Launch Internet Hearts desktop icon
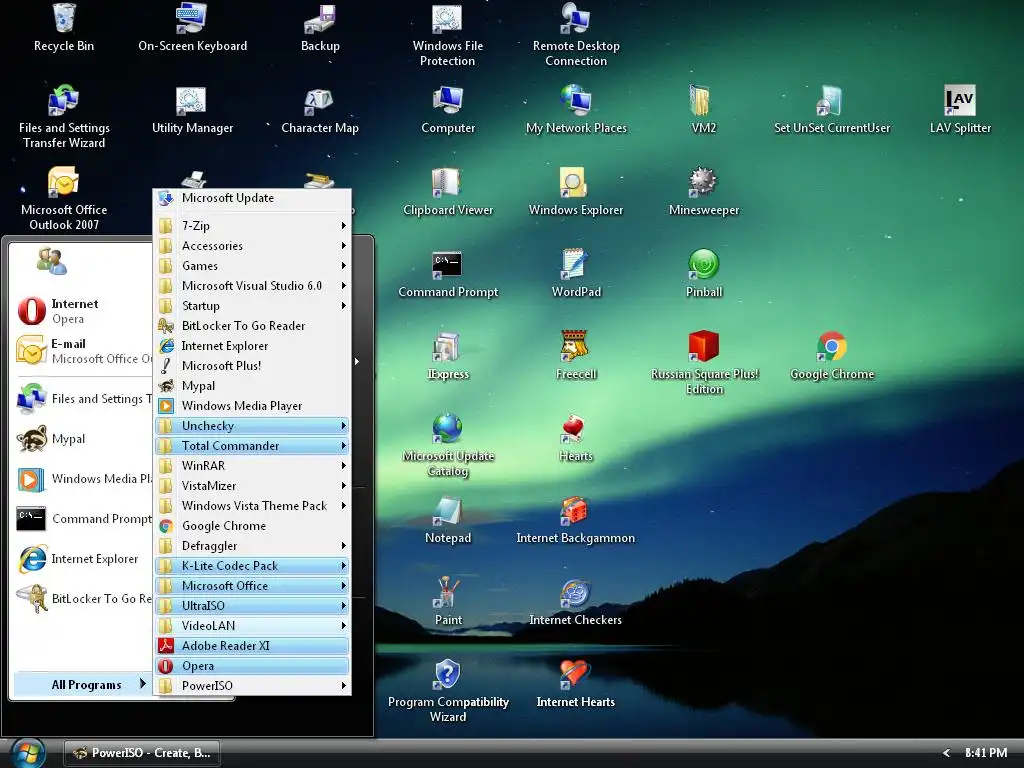The width and height of the screenshot is (1024, 768). point(575,684)
